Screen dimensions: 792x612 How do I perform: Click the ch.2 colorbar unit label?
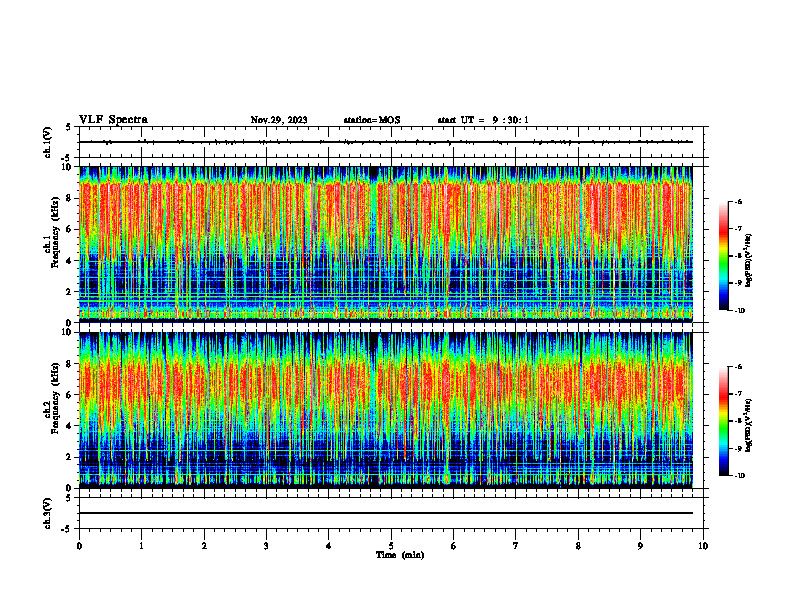pos(749,425)
